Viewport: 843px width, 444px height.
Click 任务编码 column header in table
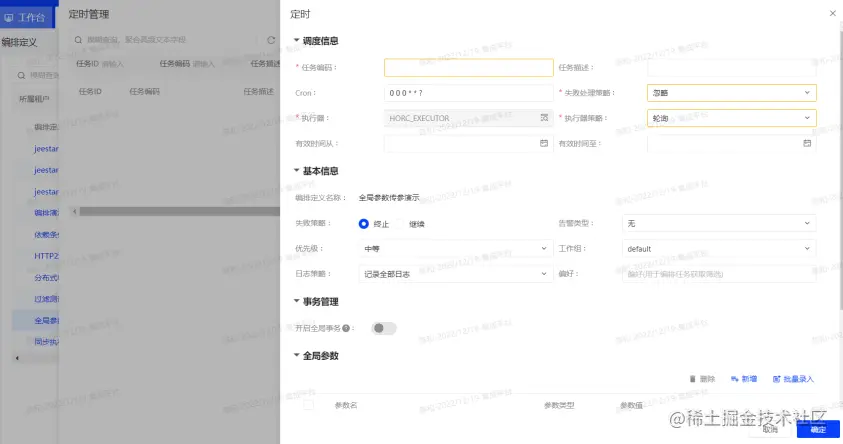(x=145, y=91)
